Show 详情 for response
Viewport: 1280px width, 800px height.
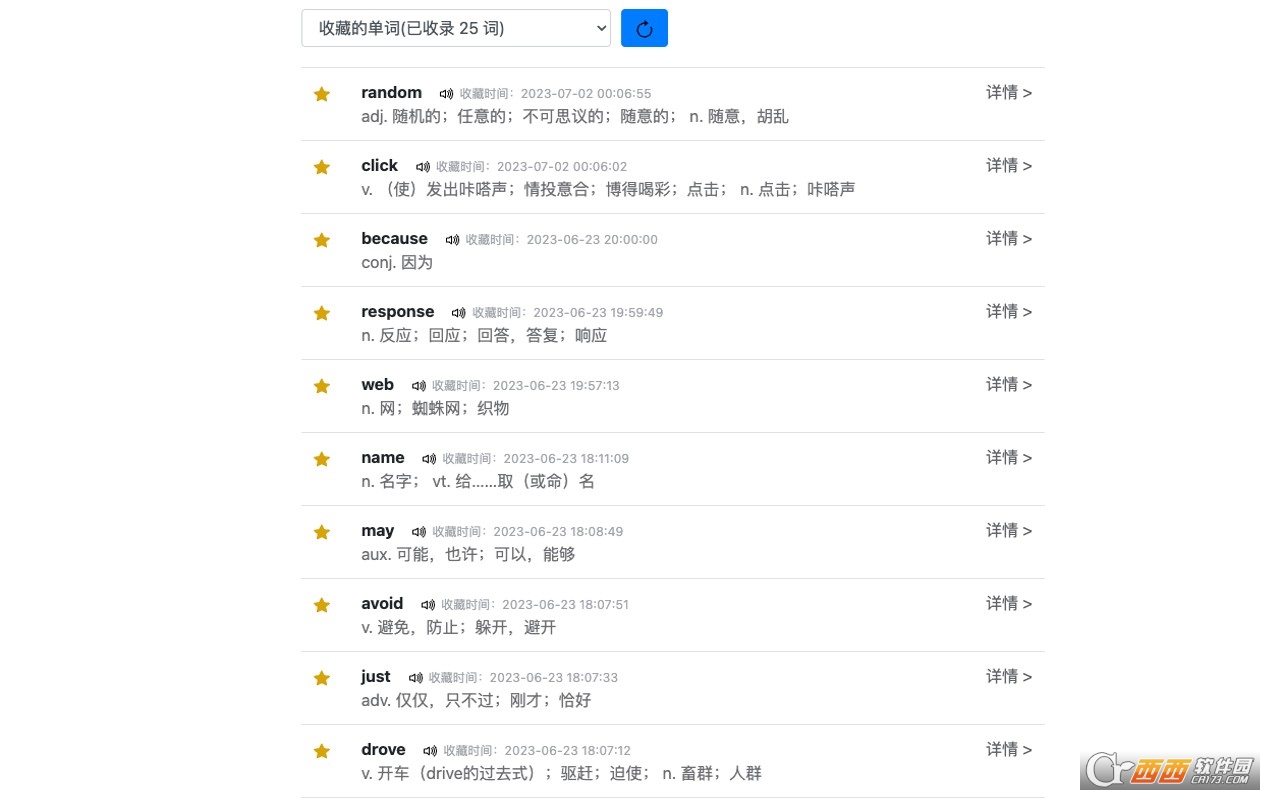(1009, 311)
